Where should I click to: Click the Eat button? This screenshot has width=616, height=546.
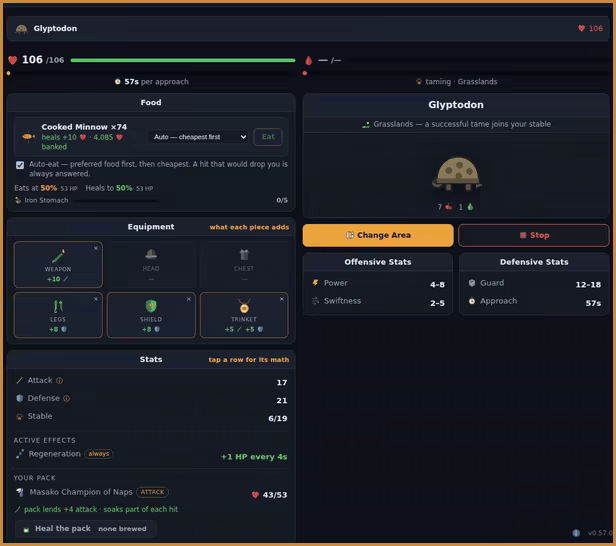coord(268,137)
